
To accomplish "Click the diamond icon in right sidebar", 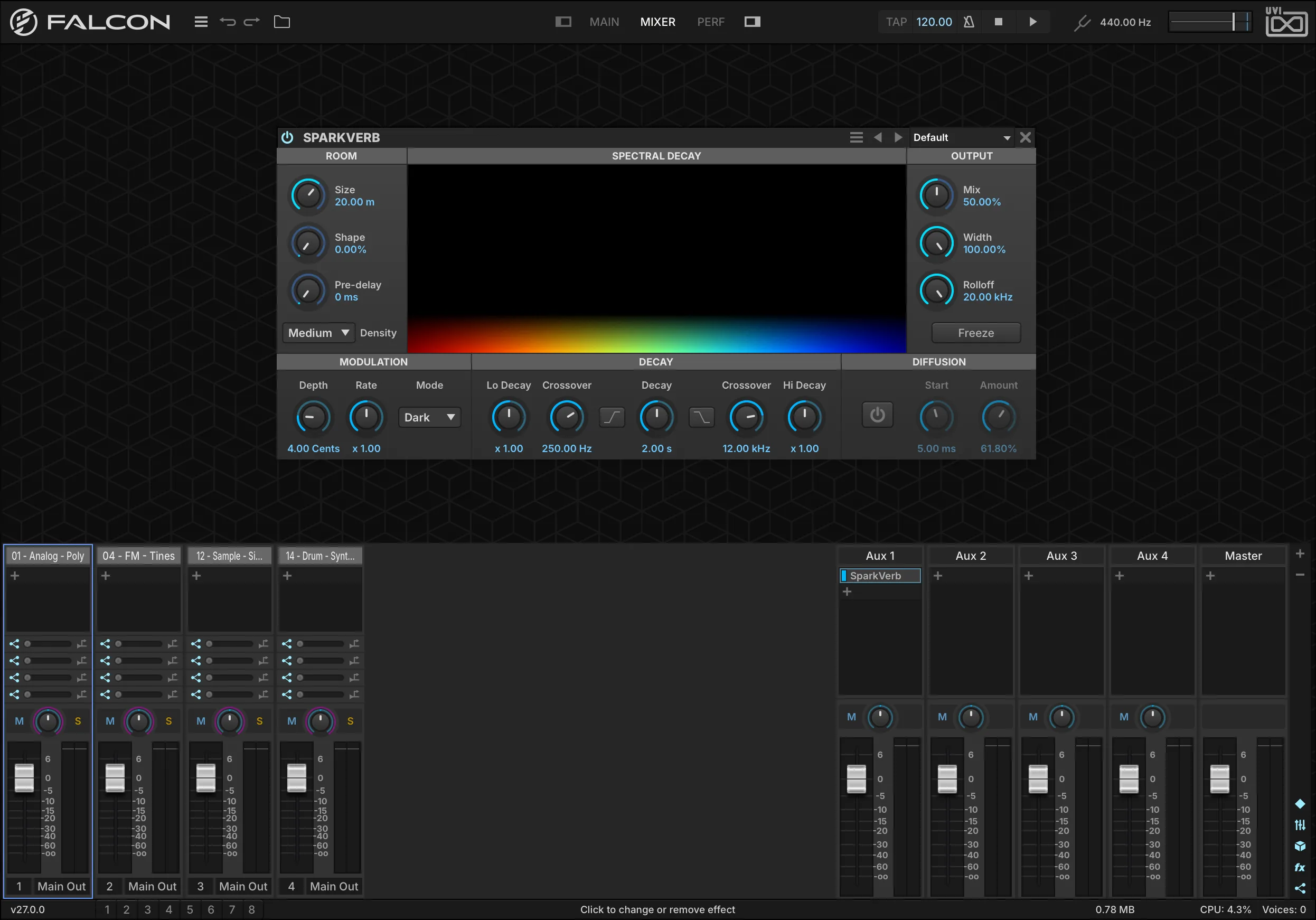I will (x=1300, y=804).
